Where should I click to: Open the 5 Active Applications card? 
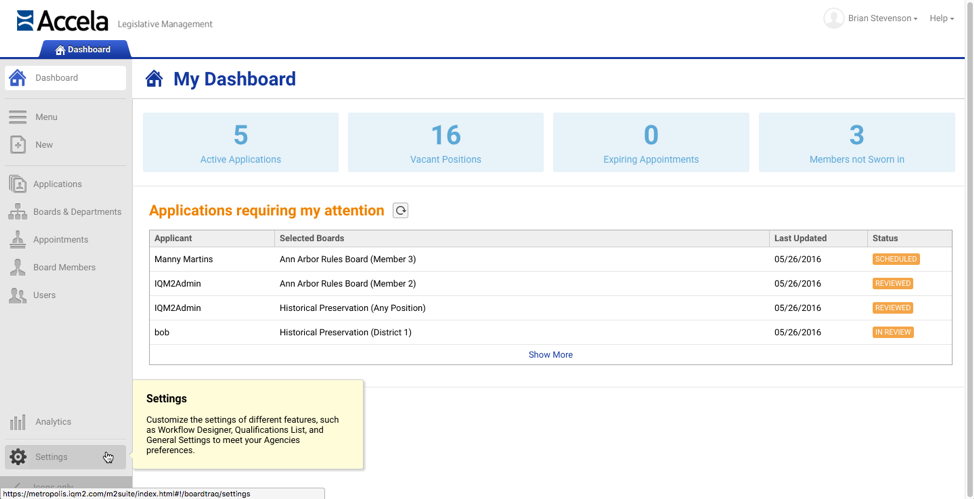pos(240,142)
